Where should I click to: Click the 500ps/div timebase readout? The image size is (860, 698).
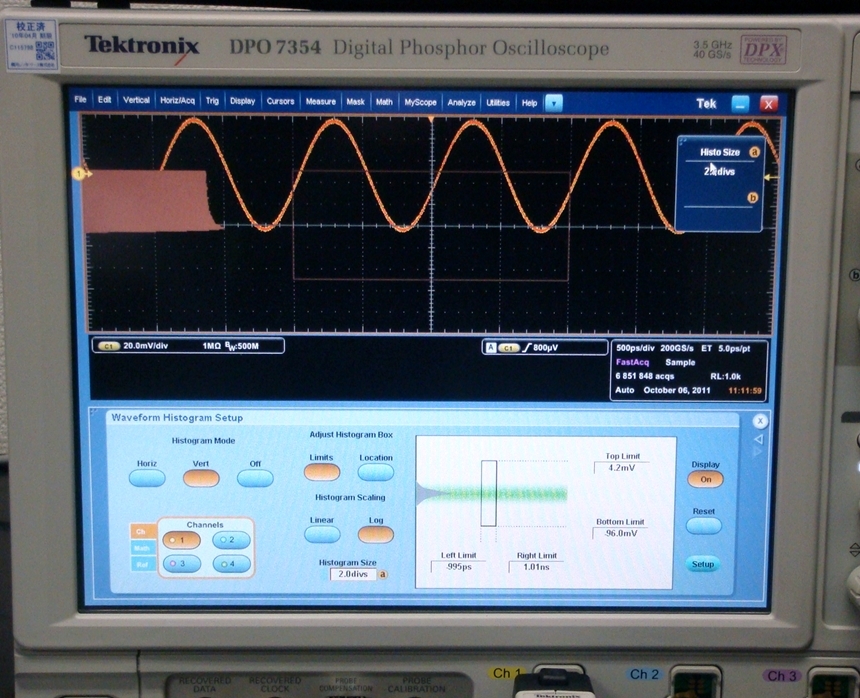[635, 348]
